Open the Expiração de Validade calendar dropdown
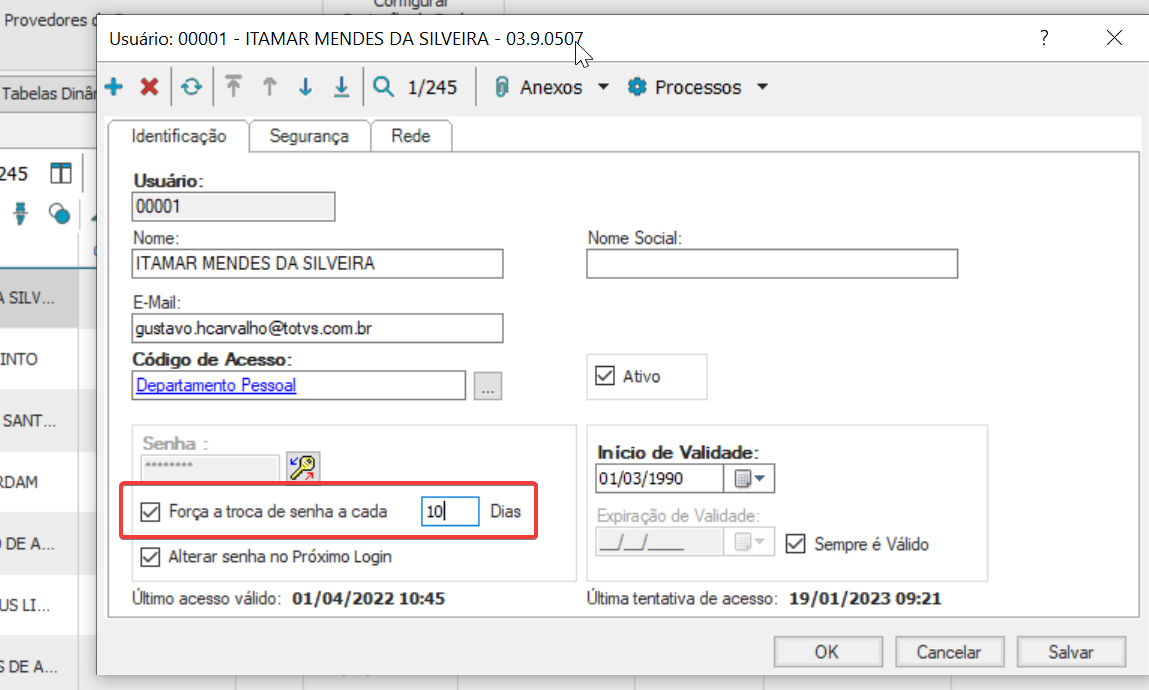This screenshot has width=1149, height=690. [749, 542]
